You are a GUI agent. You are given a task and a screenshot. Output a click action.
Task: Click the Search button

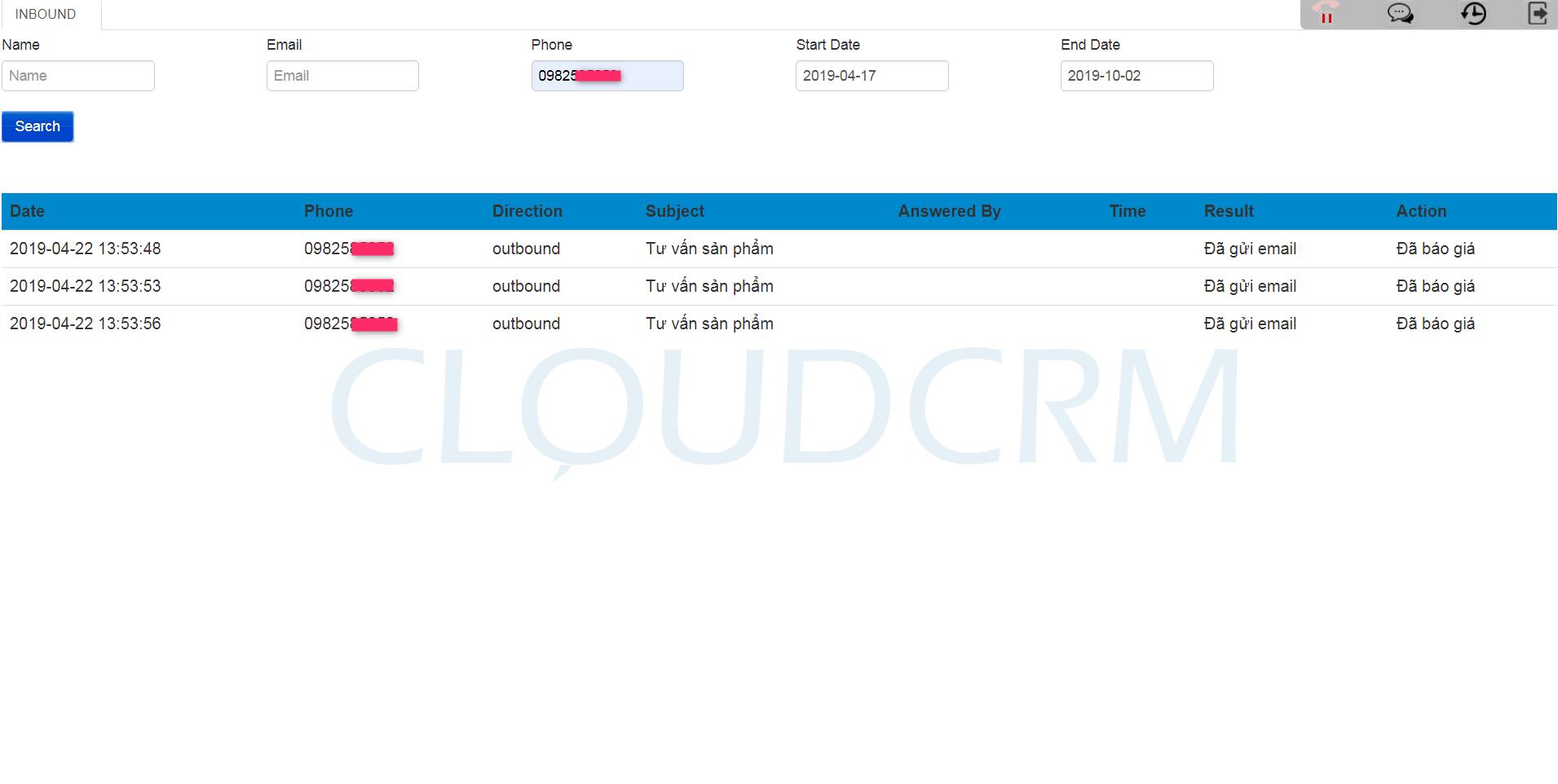pos(38,126)
